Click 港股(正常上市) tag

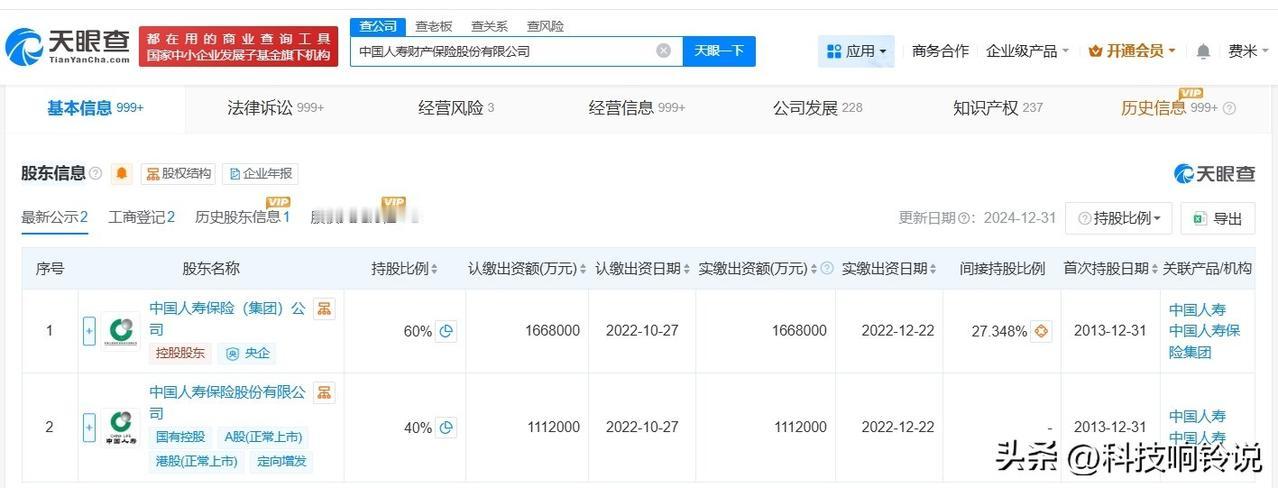pyautogui.click(x=196, y=461)
